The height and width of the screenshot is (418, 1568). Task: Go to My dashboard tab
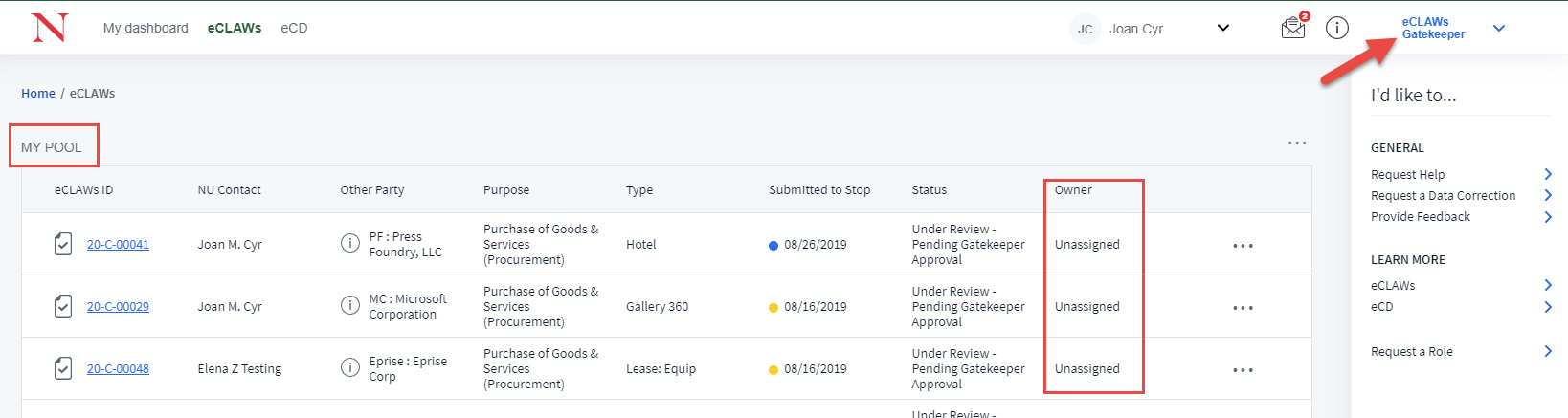[x=146, y=28]
